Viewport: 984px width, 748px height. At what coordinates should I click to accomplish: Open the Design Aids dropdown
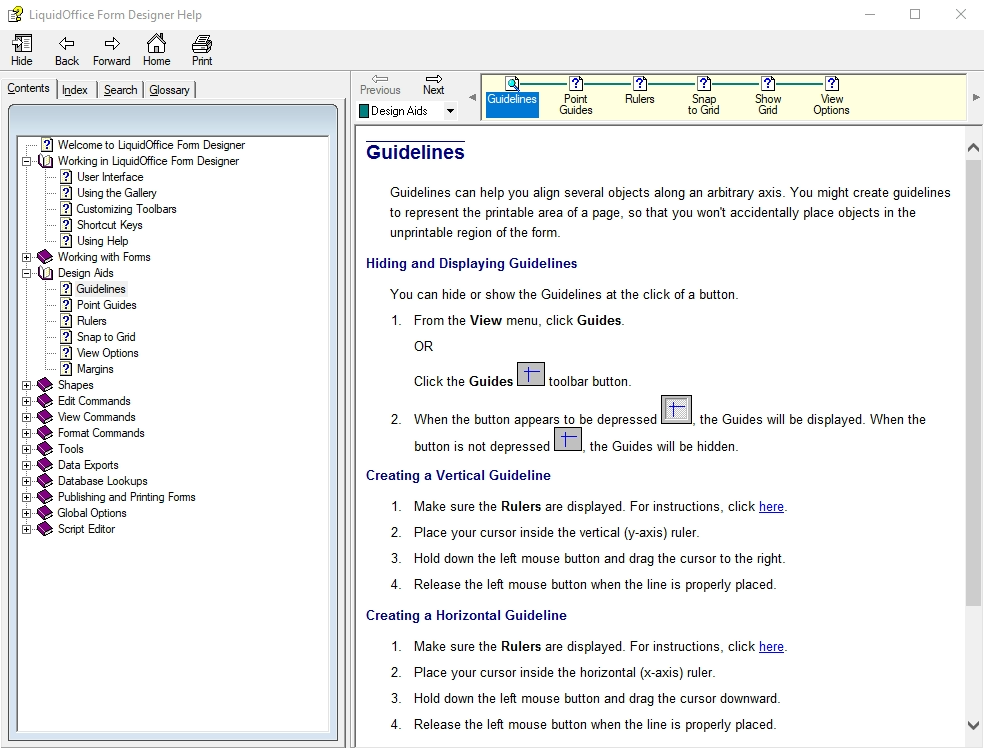(450, 111)
